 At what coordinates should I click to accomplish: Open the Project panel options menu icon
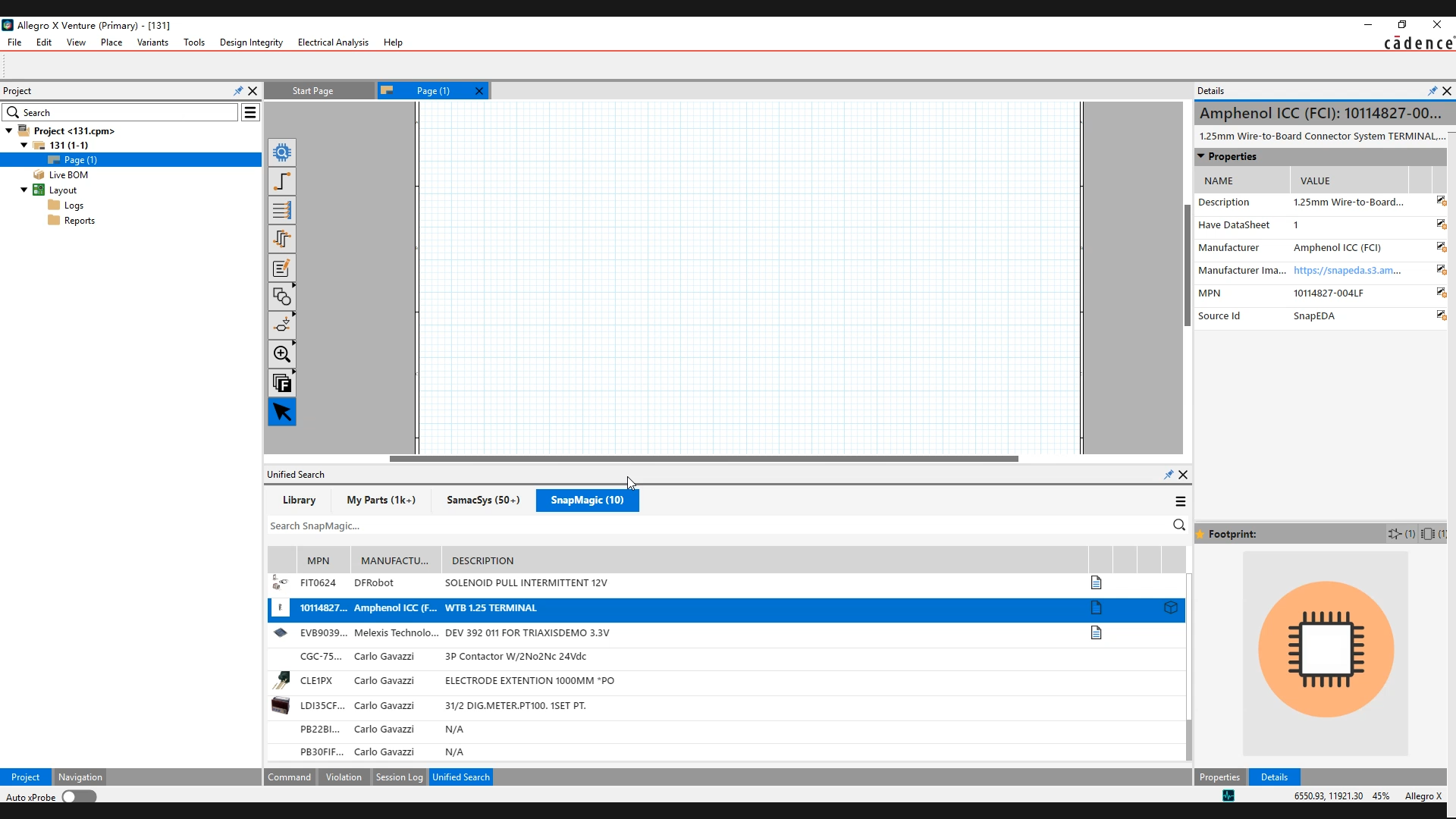250,112
